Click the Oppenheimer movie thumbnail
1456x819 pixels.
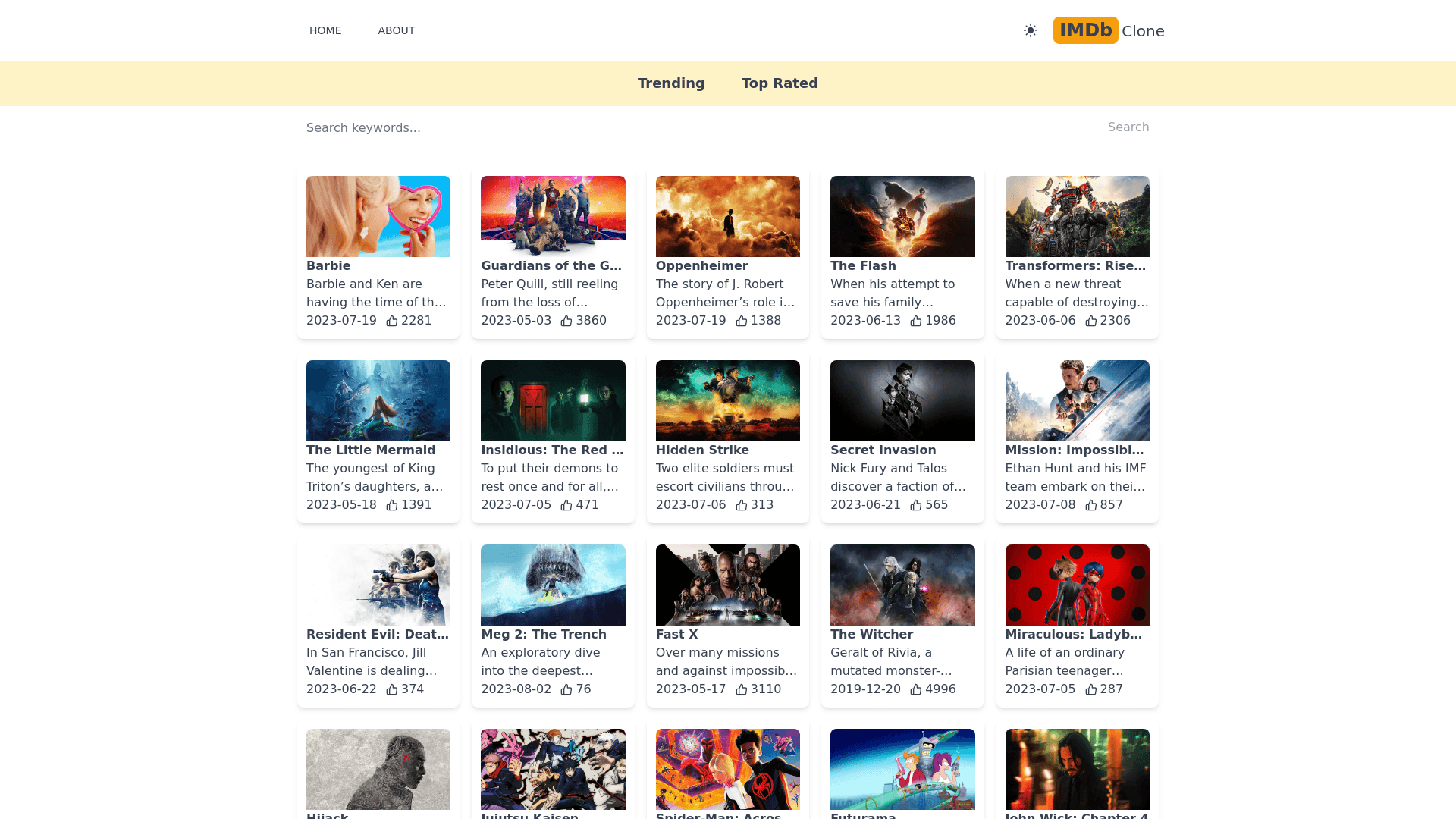[x=727, y=216]
